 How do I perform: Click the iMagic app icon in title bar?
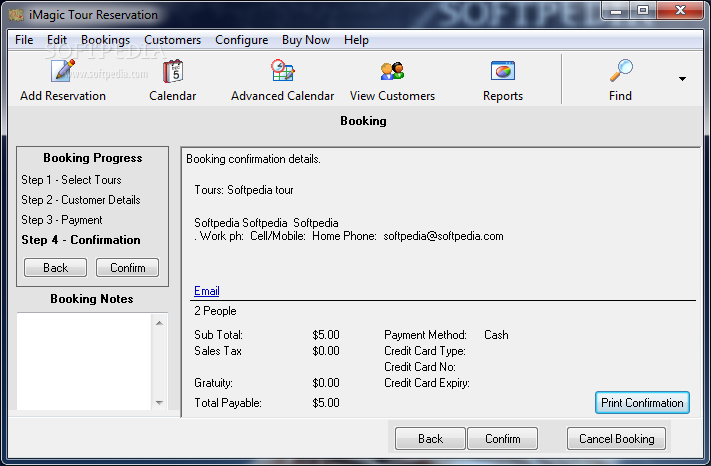[16, 15]
